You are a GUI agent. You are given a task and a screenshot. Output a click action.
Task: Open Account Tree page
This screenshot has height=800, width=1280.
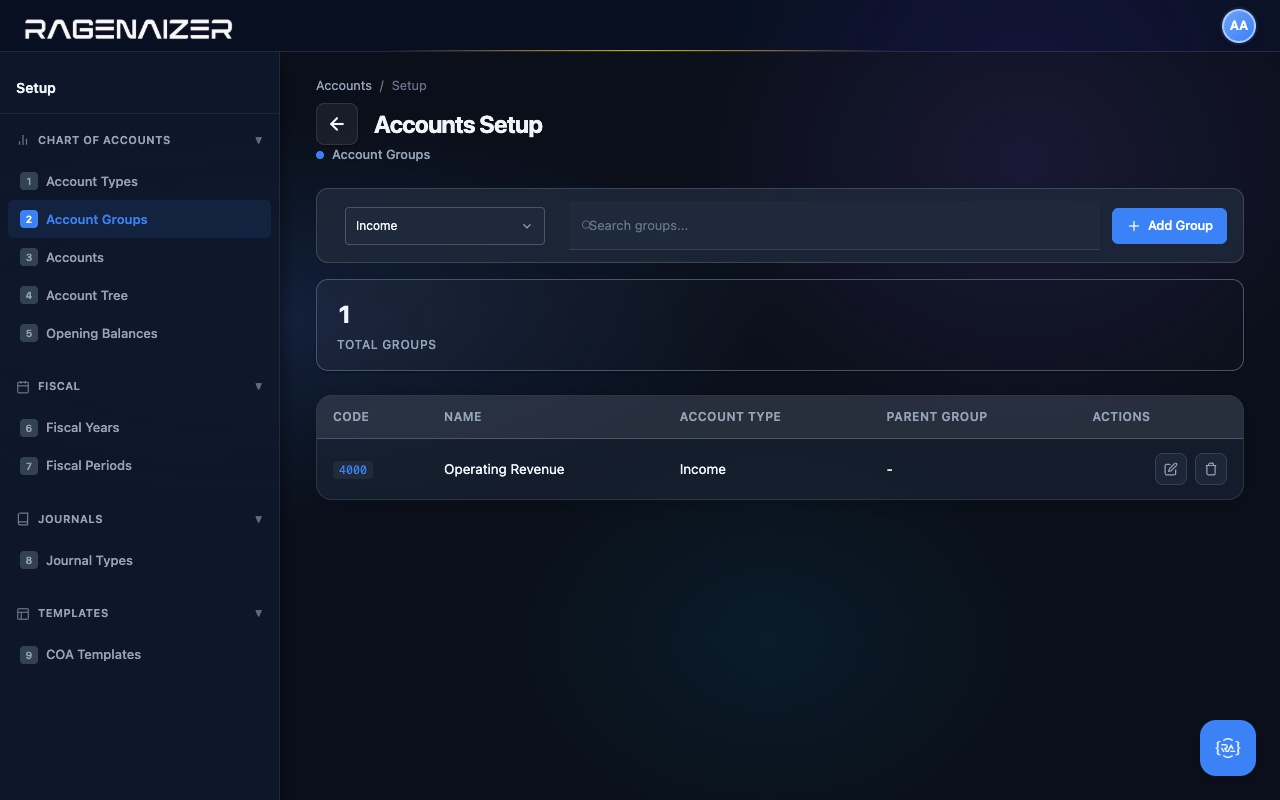pyautogui.click(x=139, y=295)
